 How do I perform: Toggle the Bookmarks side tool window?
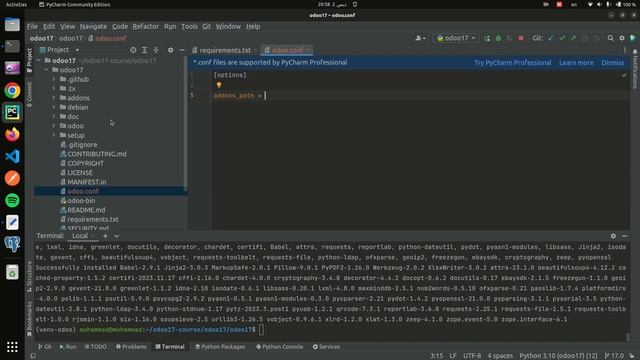pos(29,319)
